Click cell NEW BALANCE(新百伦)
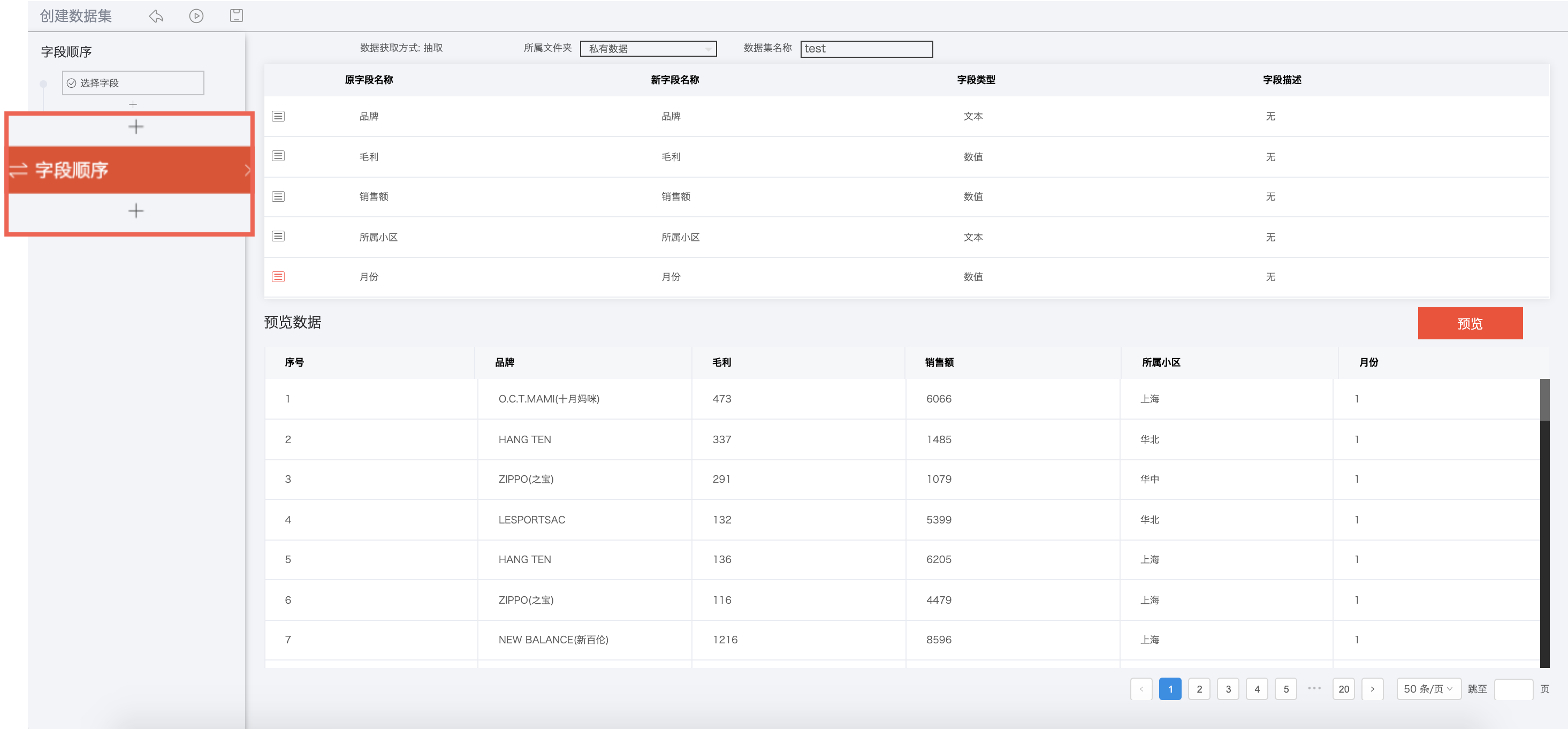The image size is (1568, 729). click(553, 640)
